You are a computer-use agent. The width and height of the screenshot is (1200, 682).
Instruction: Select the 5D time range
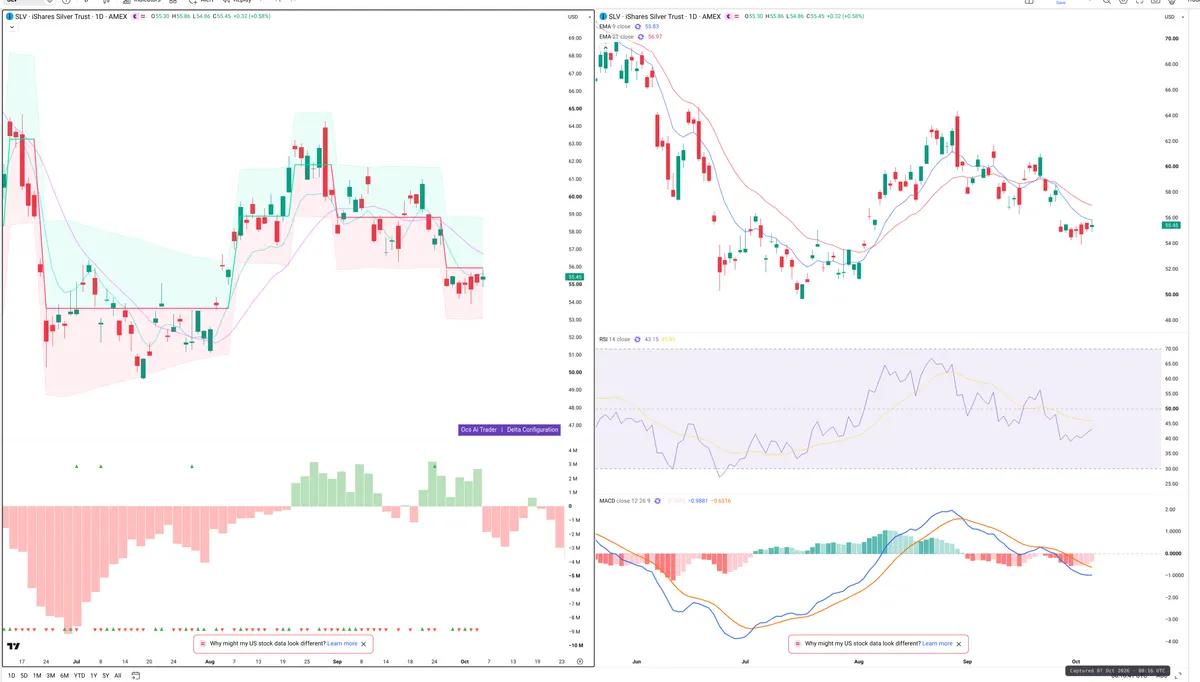point(24,676)
